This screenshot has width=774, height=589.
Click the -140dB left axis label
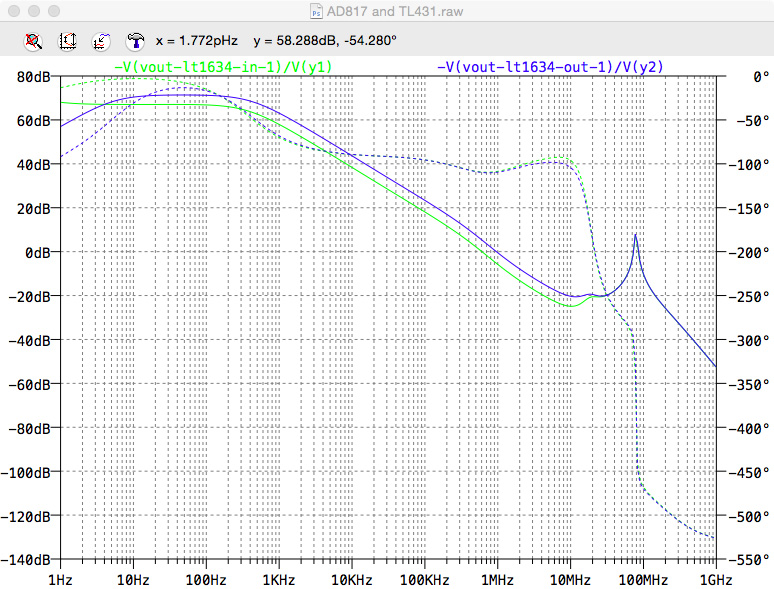click(x=26, y=560)
